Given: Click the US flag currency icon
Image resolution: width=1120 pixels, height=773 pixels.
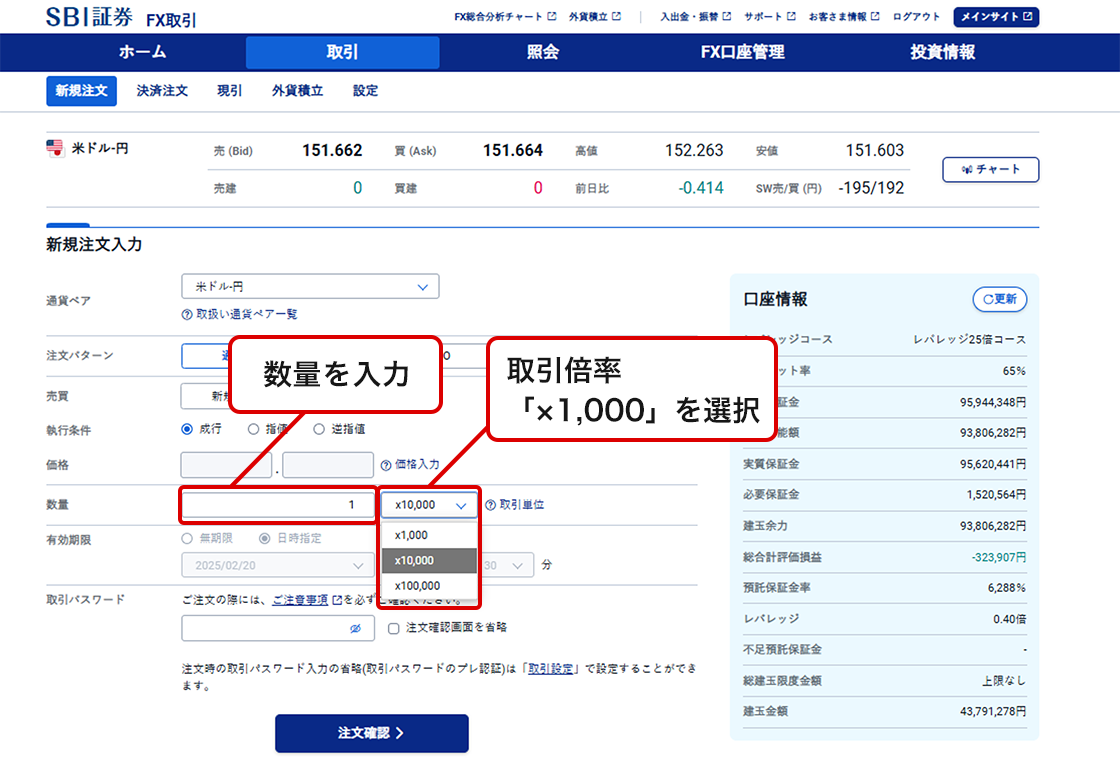Looking at the screenshot, I should pyautogui.click(x=55, y=148).
